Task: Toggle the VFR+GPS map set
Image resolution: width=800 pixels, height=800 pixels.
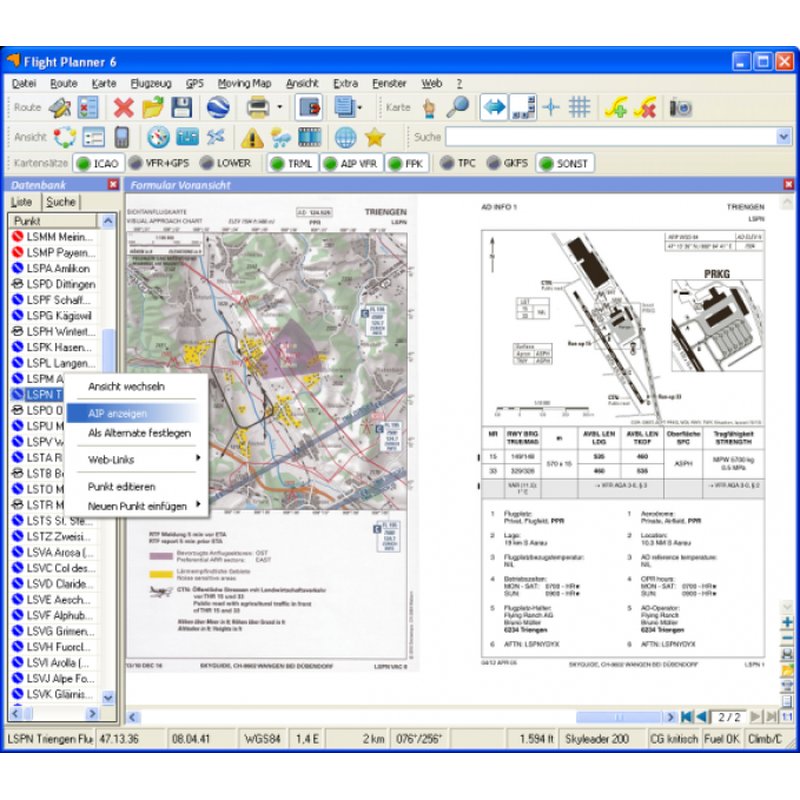Action: click(x=159, y=163)
